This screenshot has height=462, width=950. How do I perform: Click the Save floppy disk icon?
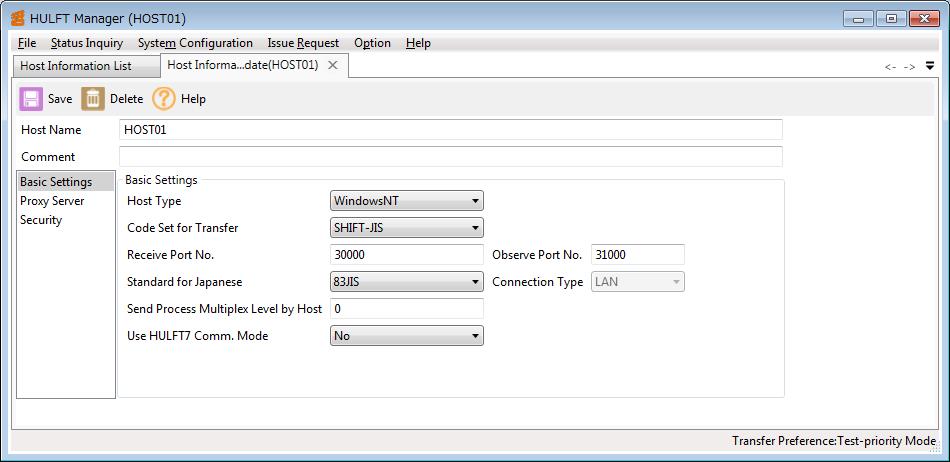[x=31, y=98]
